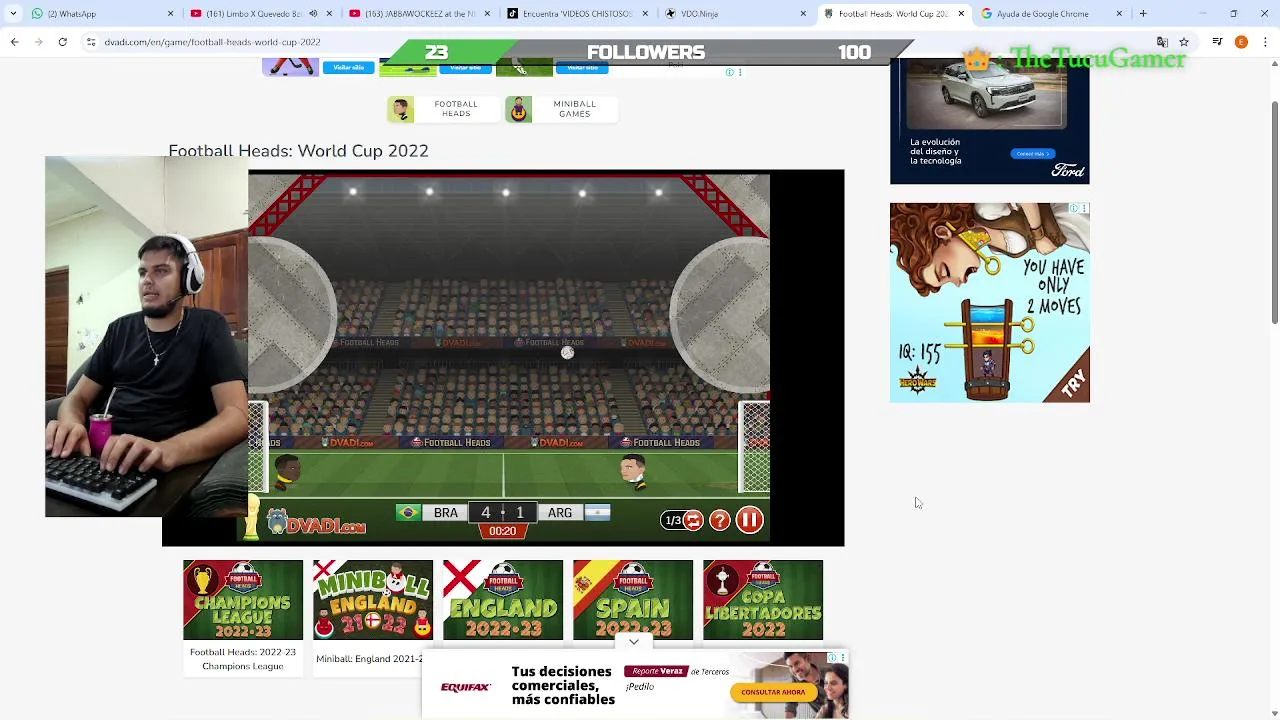Open Miniball England 21-22 game thumbnail
The image size is (1280, 720).
[x=373, y=600]
